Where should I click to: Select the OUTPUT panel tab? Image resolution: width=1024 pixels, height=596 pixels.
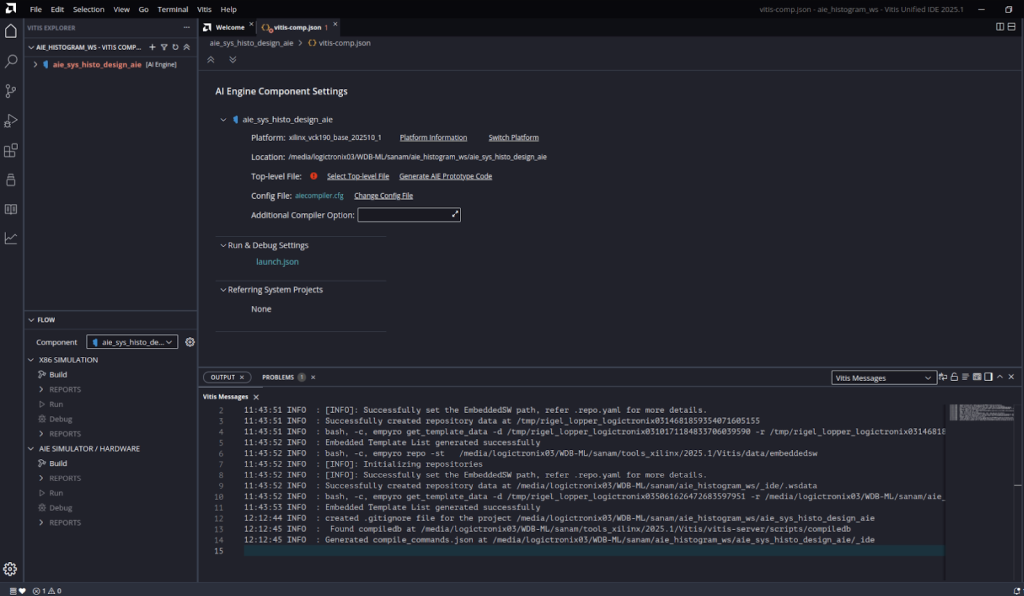pos(223,377)
